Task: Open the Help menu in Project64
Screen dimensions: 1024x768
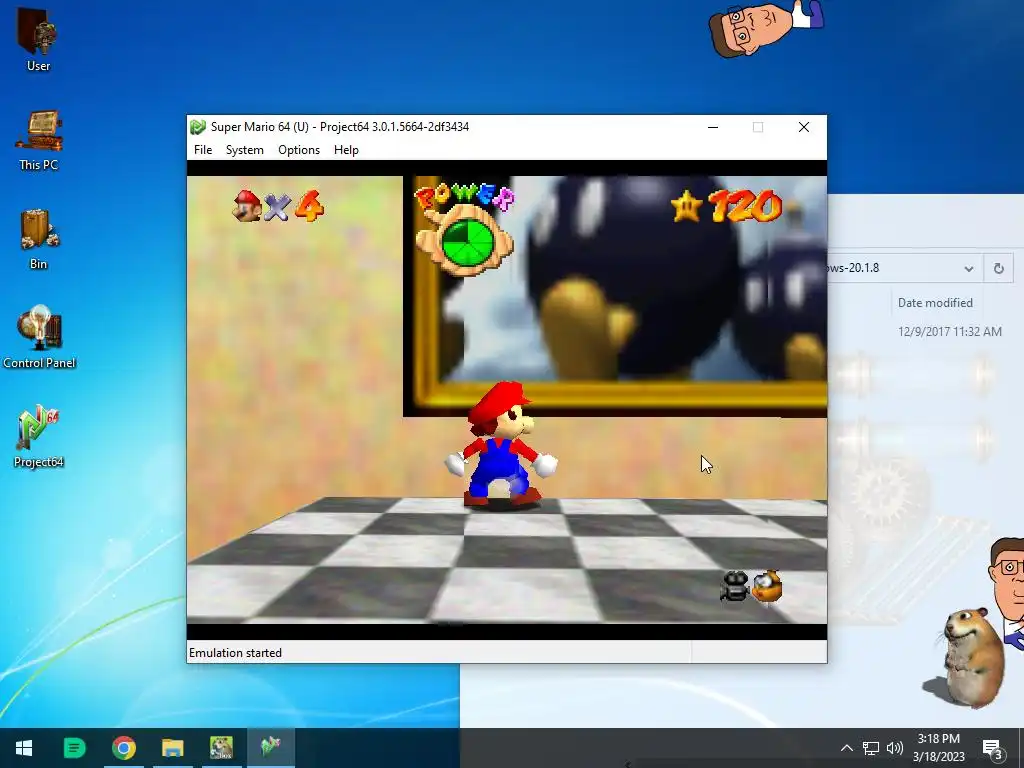Action: pos(346,150)
